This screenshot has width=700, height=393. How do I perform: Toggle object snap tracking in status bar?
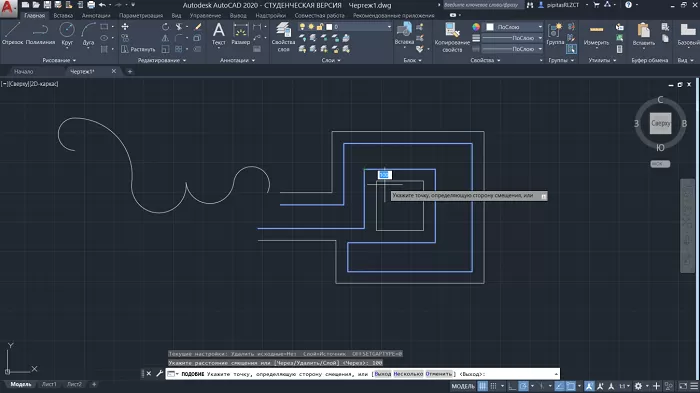[x=559, y=386]
